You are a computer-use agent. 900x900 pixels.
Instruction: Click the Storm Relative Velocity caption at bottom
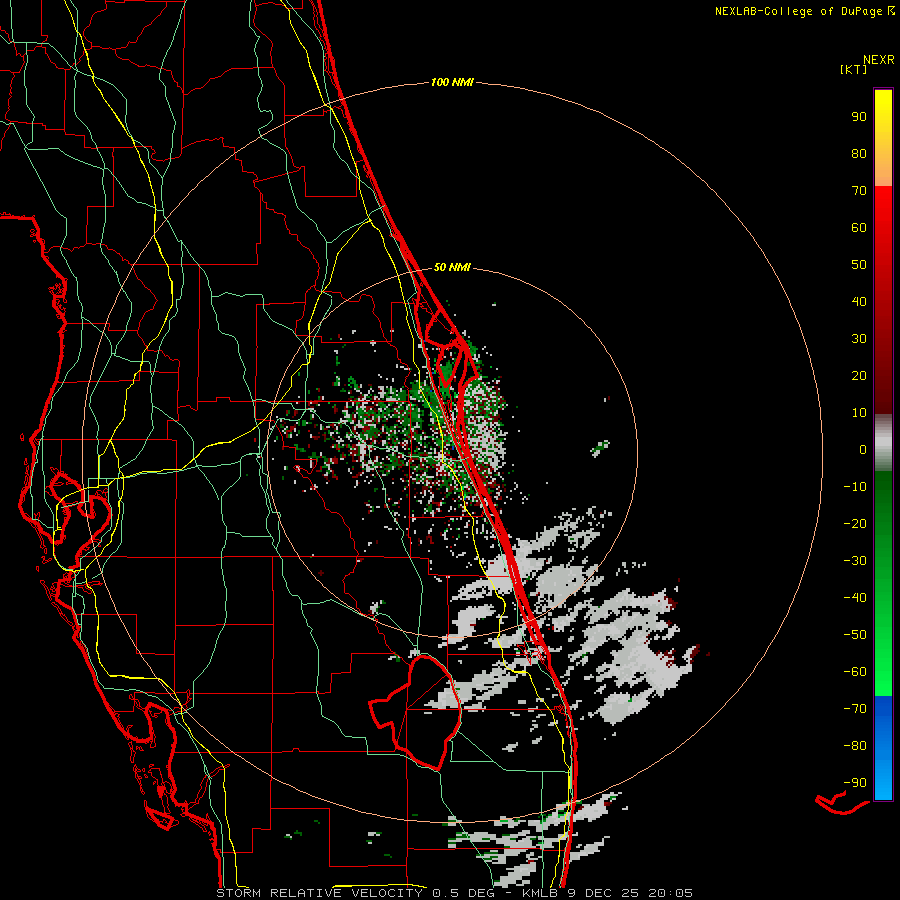pyautogui.click(x=454, y=893)
